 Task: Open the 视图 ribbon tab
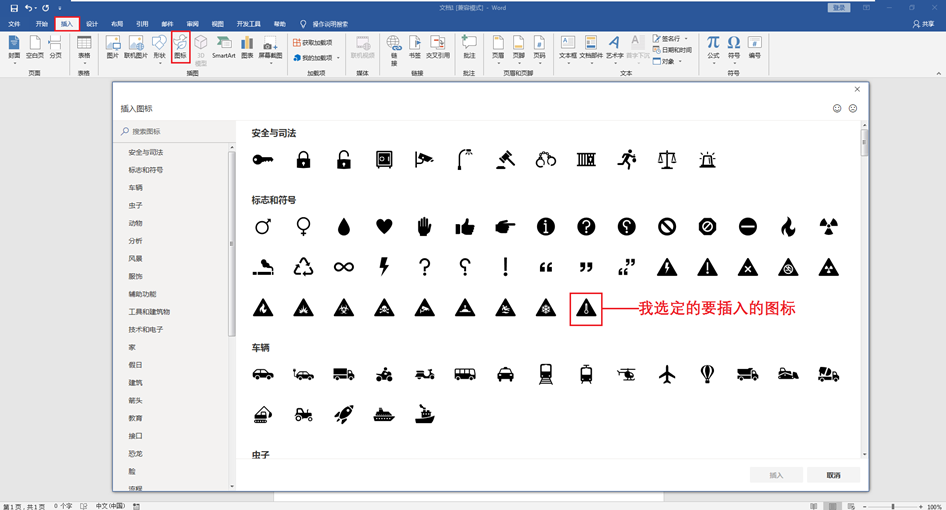point(217,23)
